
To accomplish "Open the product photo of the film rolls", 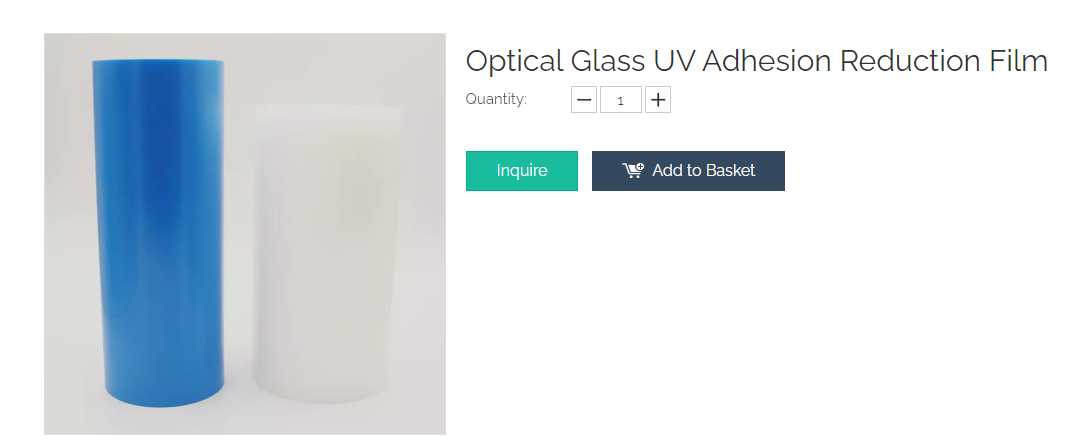I will point(245,234).
